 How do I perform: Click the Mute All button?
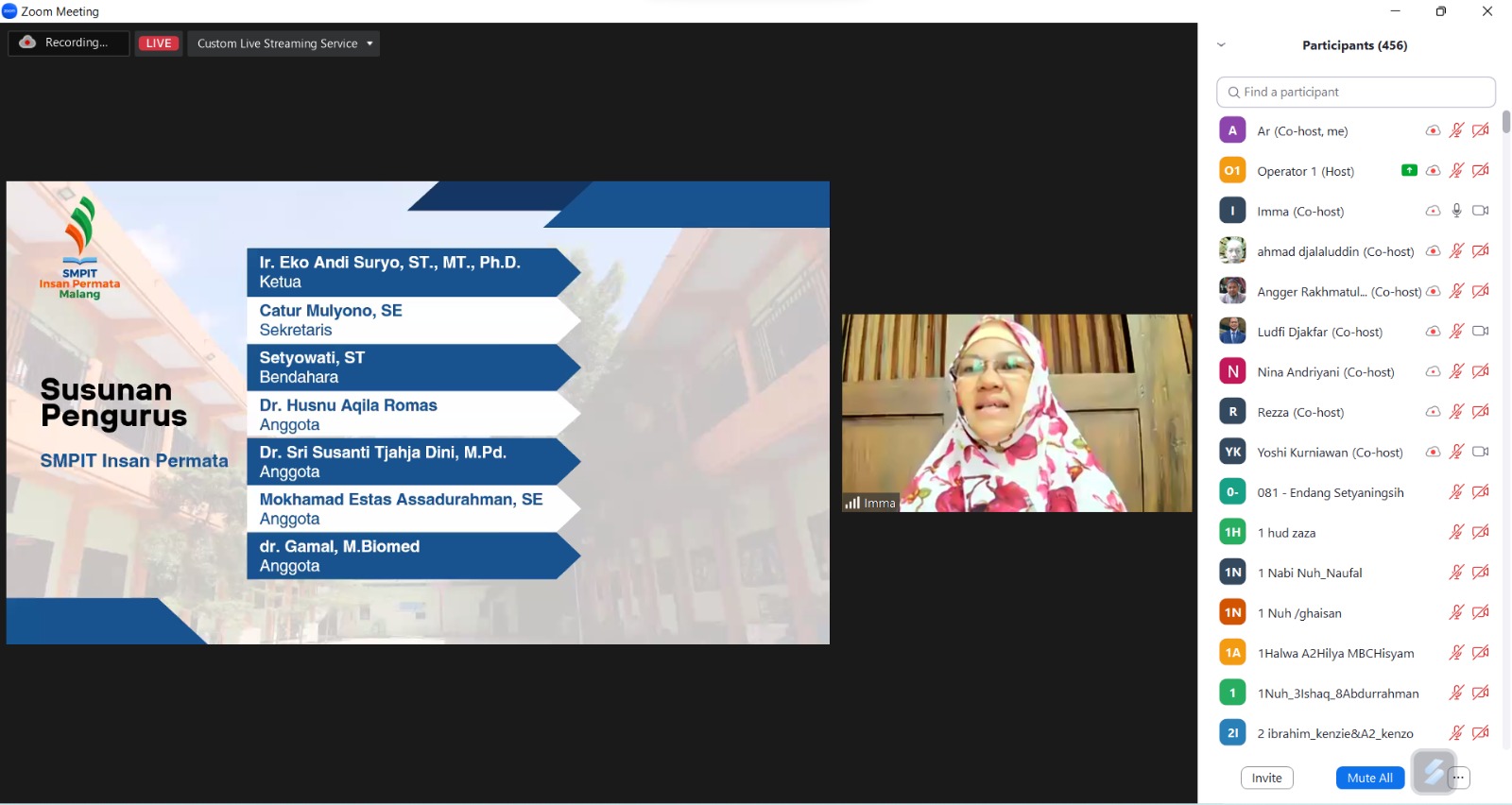(x=1369, y=778)
